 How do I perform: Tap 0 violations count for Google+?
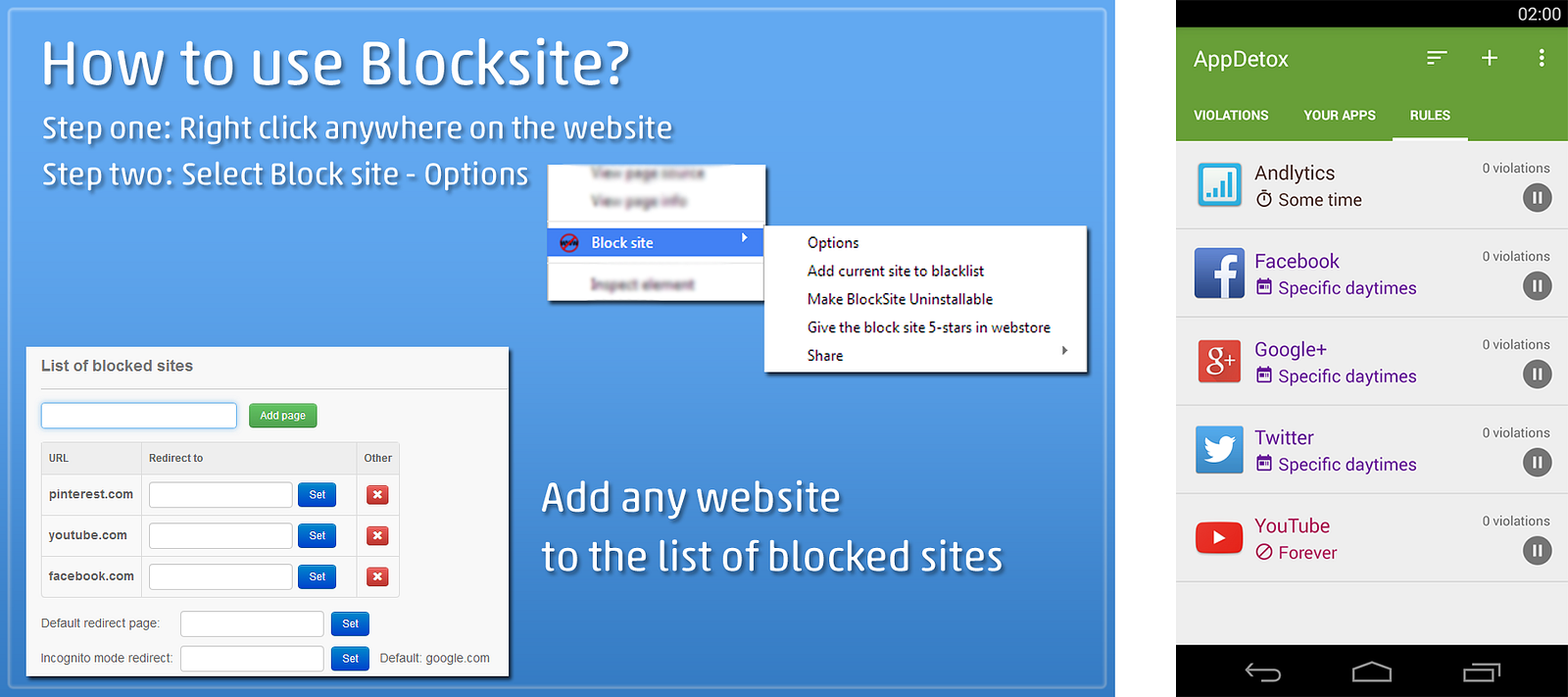point(1516,345)
